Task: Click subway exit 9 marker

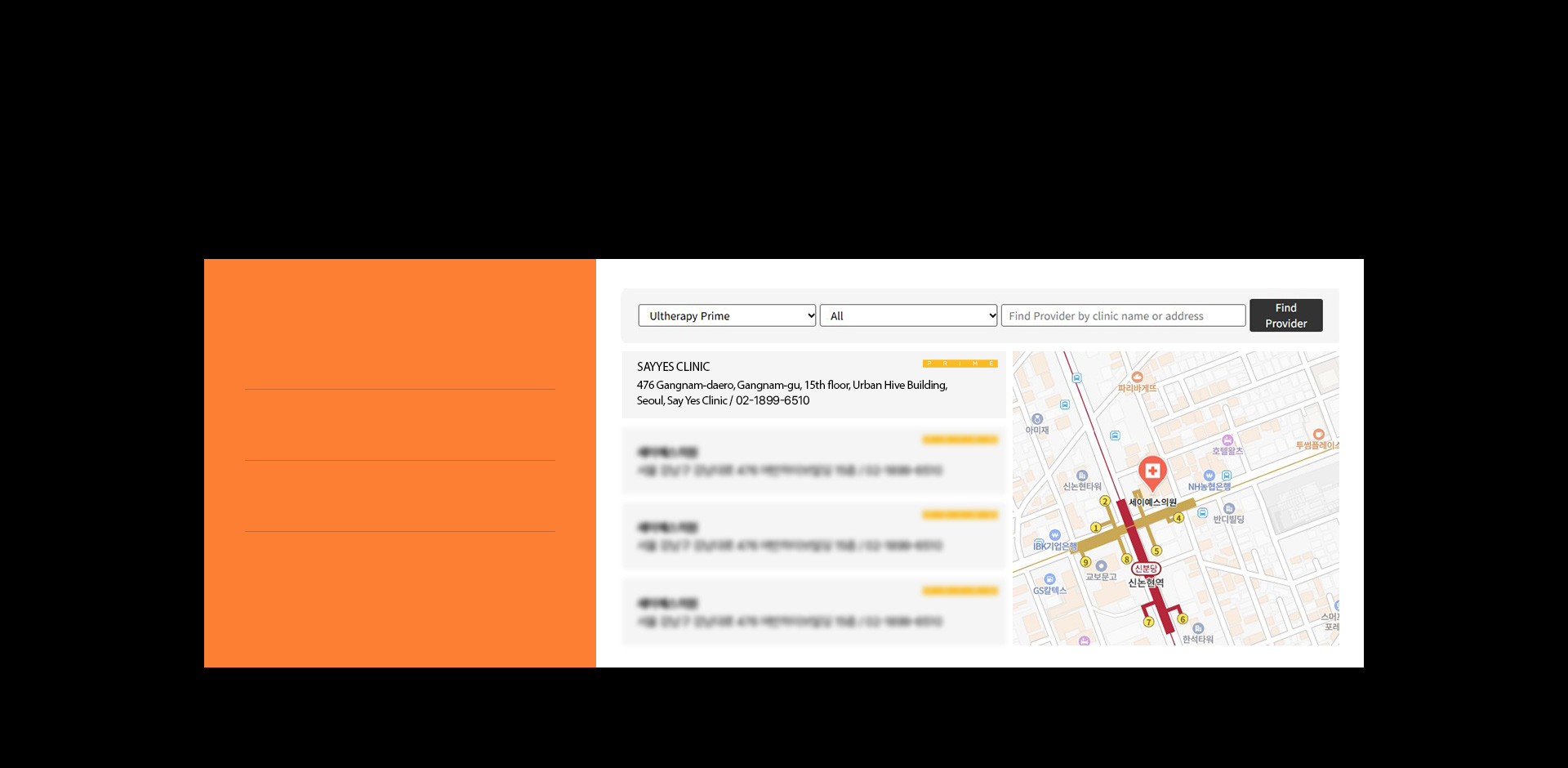Action: 1085,562
